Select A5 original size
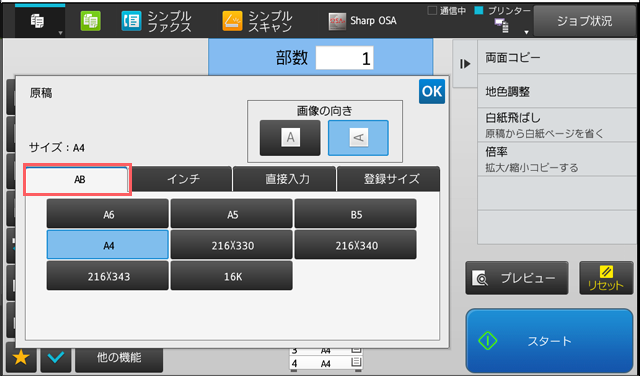Image resolution: width=640 pixels, height=376 pixels. [x=231, y=214]
